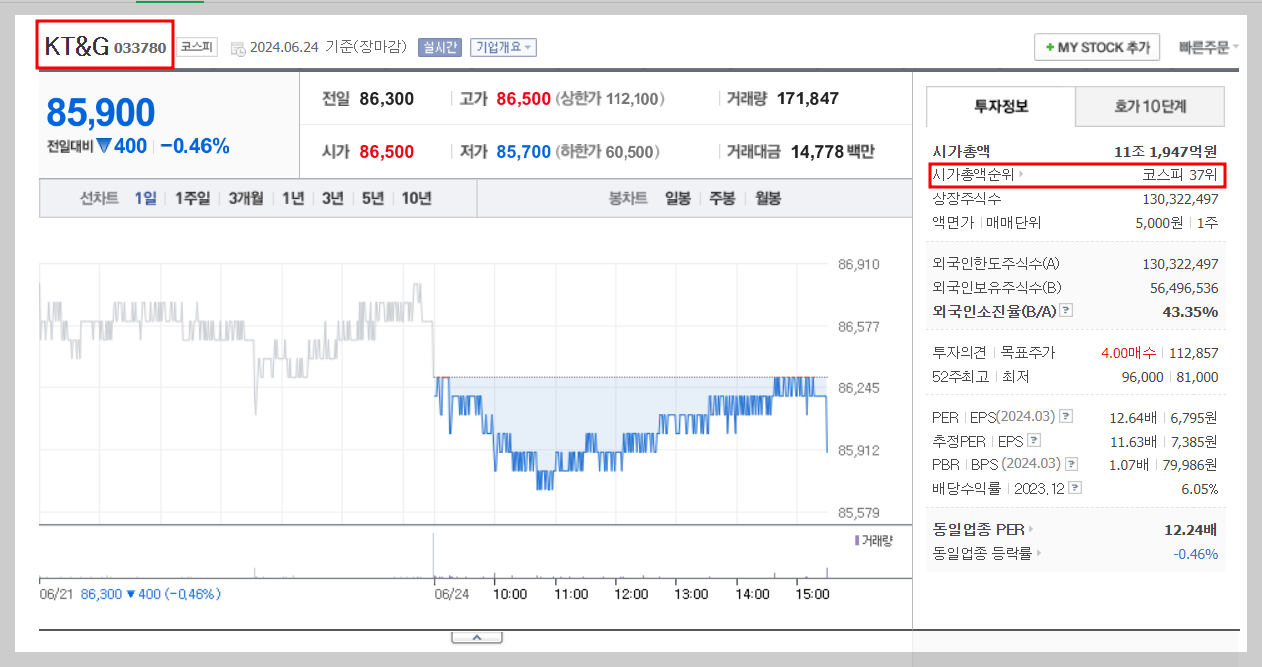Click the stock code 033780

point(140,48)
